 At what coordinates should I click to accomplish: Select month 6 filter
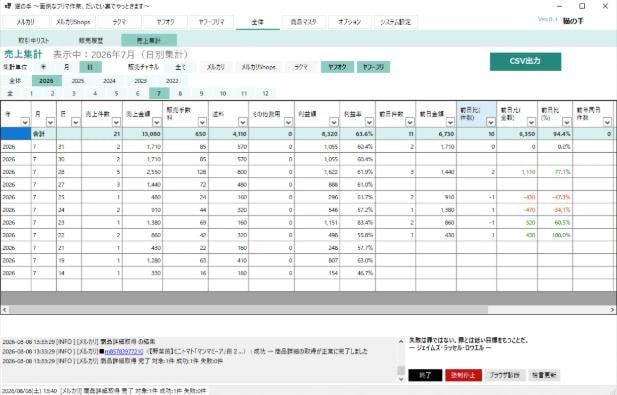138,93
